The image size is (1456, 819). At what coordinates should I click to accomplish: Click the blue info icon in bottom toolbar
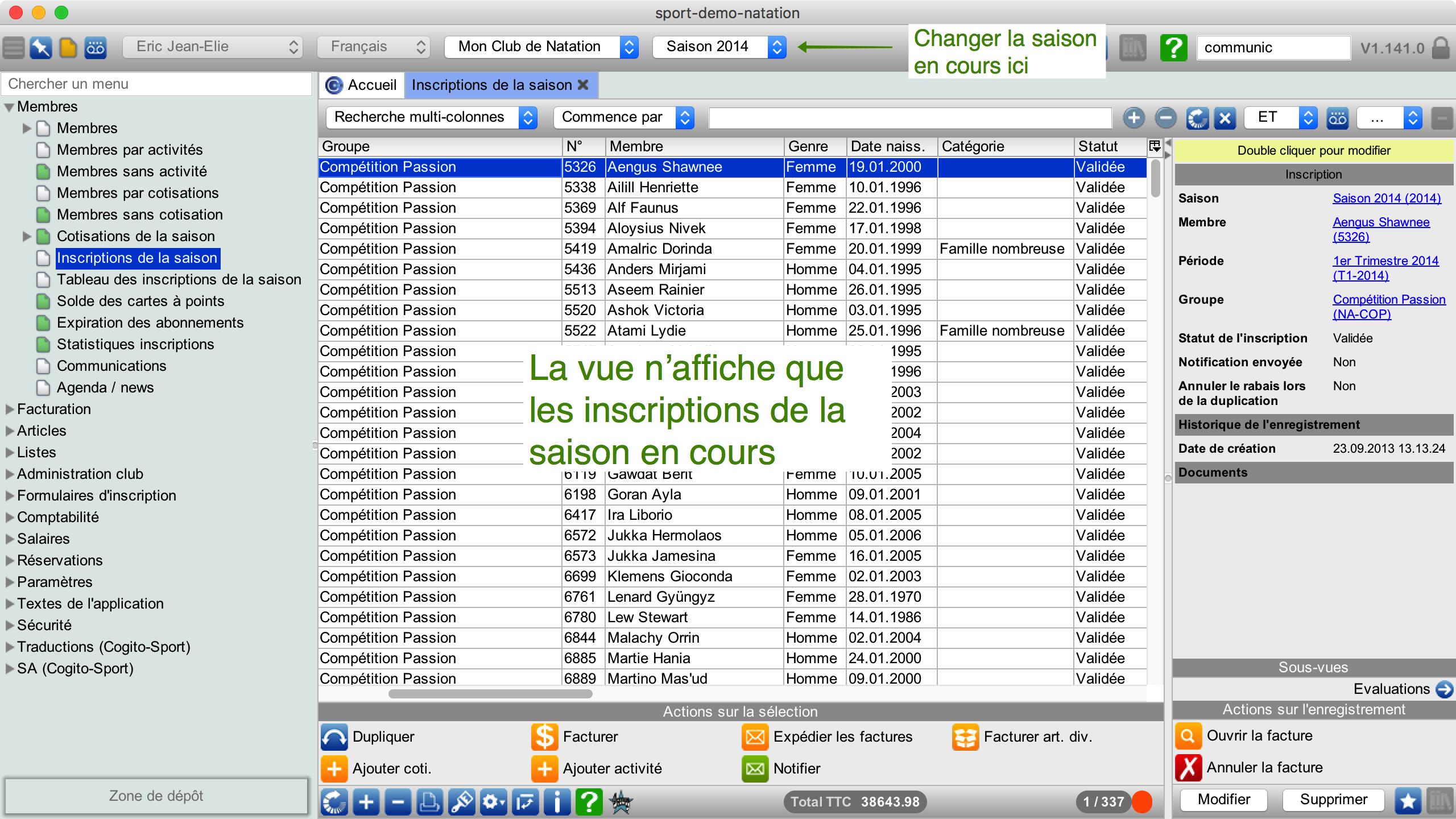tap(557, 802)
